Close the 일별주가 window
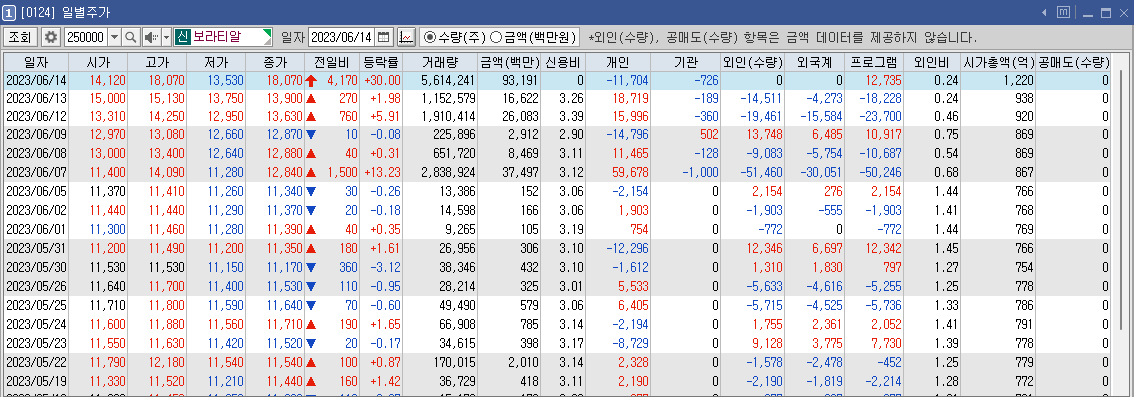 click(x=1125, y=12)
